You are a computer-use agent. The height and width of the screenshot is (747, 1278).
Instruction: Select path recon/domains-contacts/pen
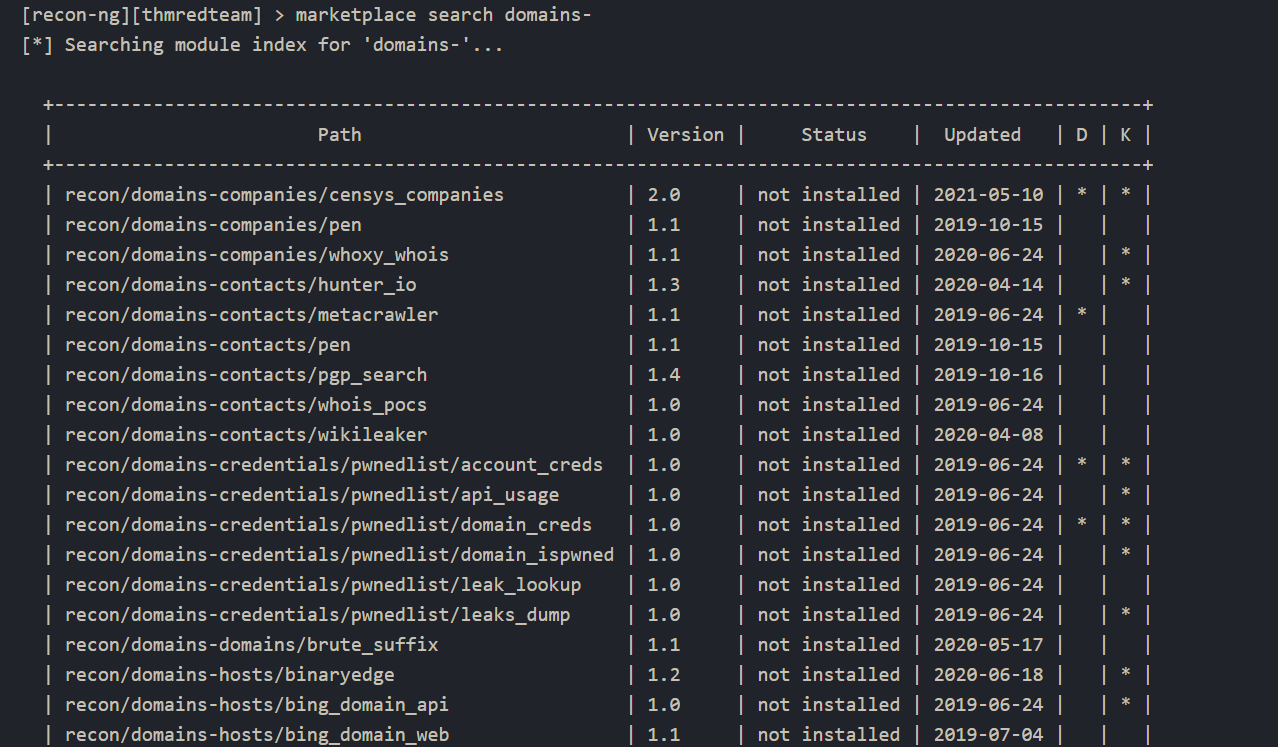207,345
